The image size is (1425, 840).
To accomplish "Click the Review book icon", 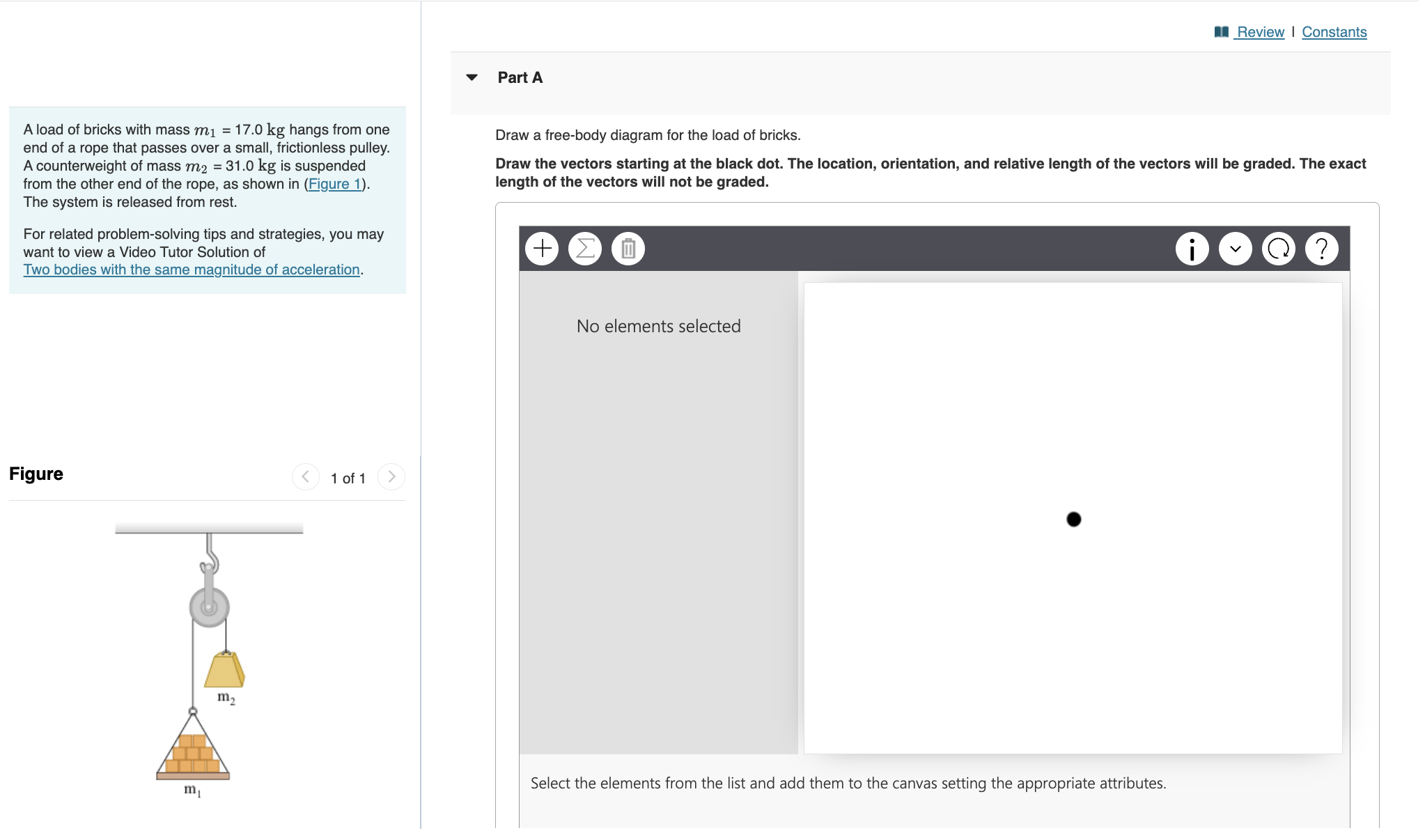I will (x=1221, y=32).
